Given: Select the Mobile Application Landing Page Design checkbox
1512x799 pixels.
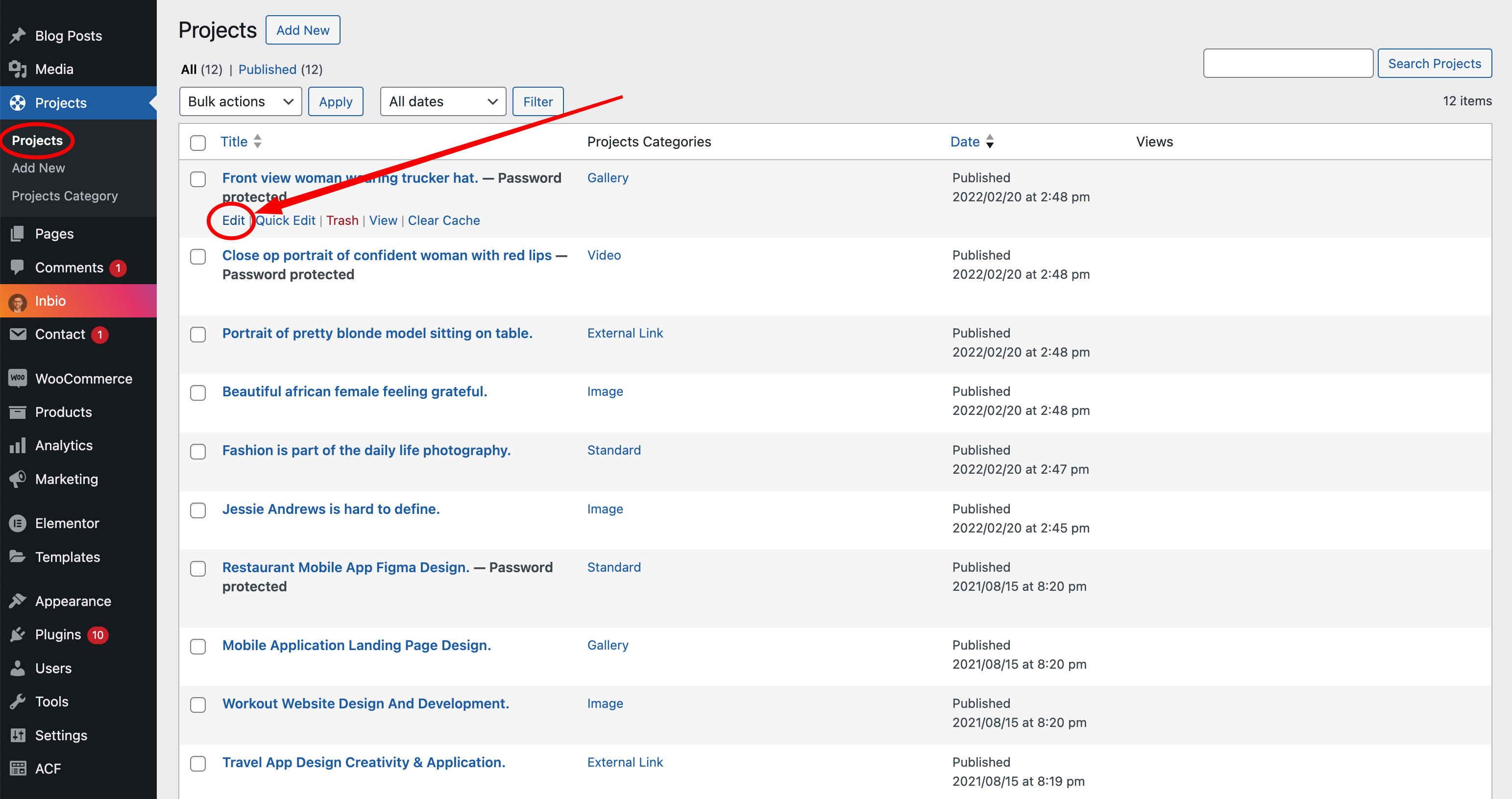Looking at the screenshot, I should point(198,646).
